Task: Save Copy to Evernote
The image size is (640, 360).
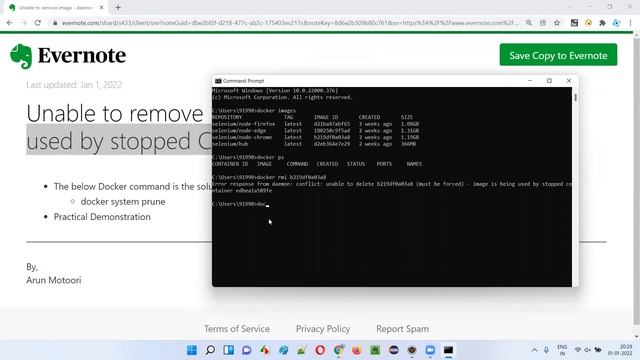Action: [x=558, y=55]
